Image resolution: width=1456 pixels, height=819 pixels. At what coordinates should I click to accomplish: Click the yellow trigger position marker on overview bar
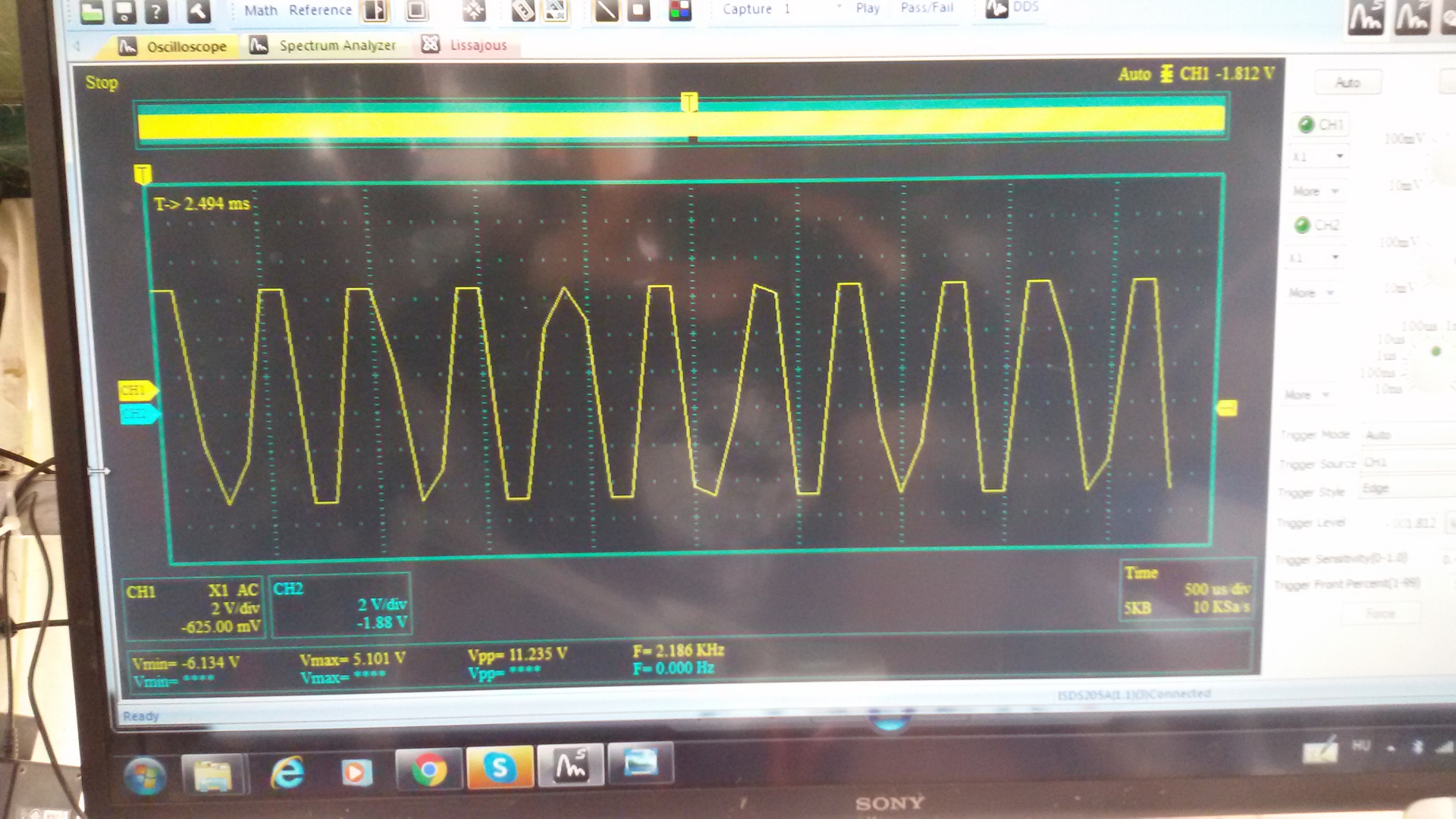[x=689, y=102]
